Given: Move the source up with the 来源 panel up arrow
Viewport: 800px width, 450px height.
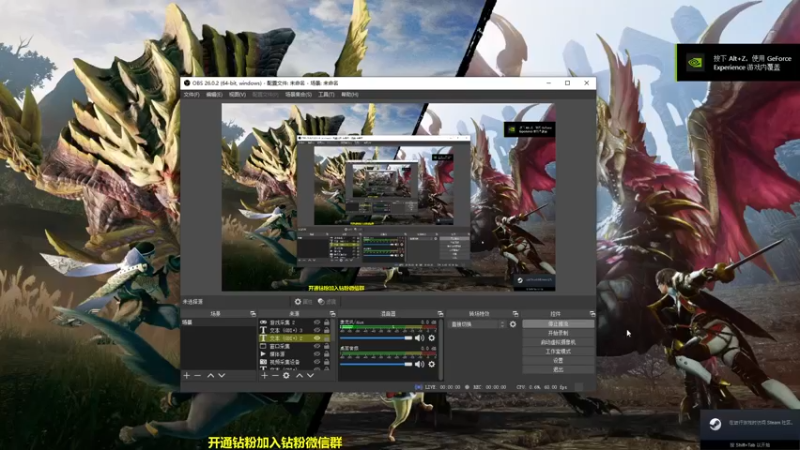Looking at the screenshot, I should tap(299, 376).
